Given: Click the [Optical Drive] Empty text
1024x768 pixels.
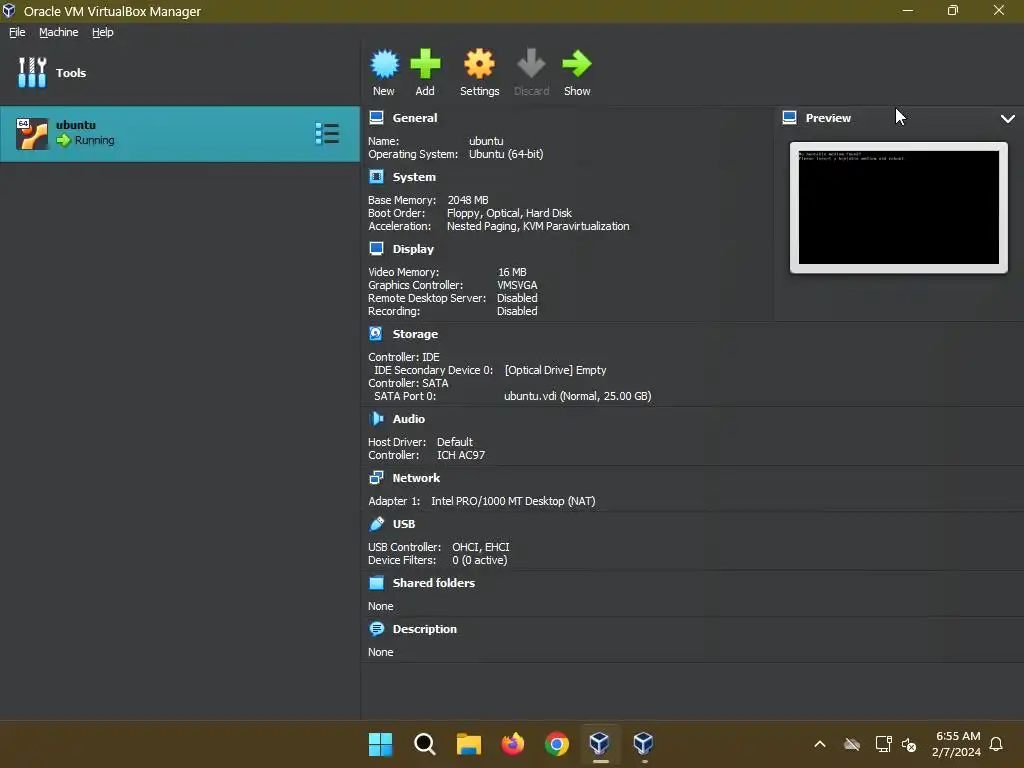Looking at the screenshot, I should click(555, 370).
